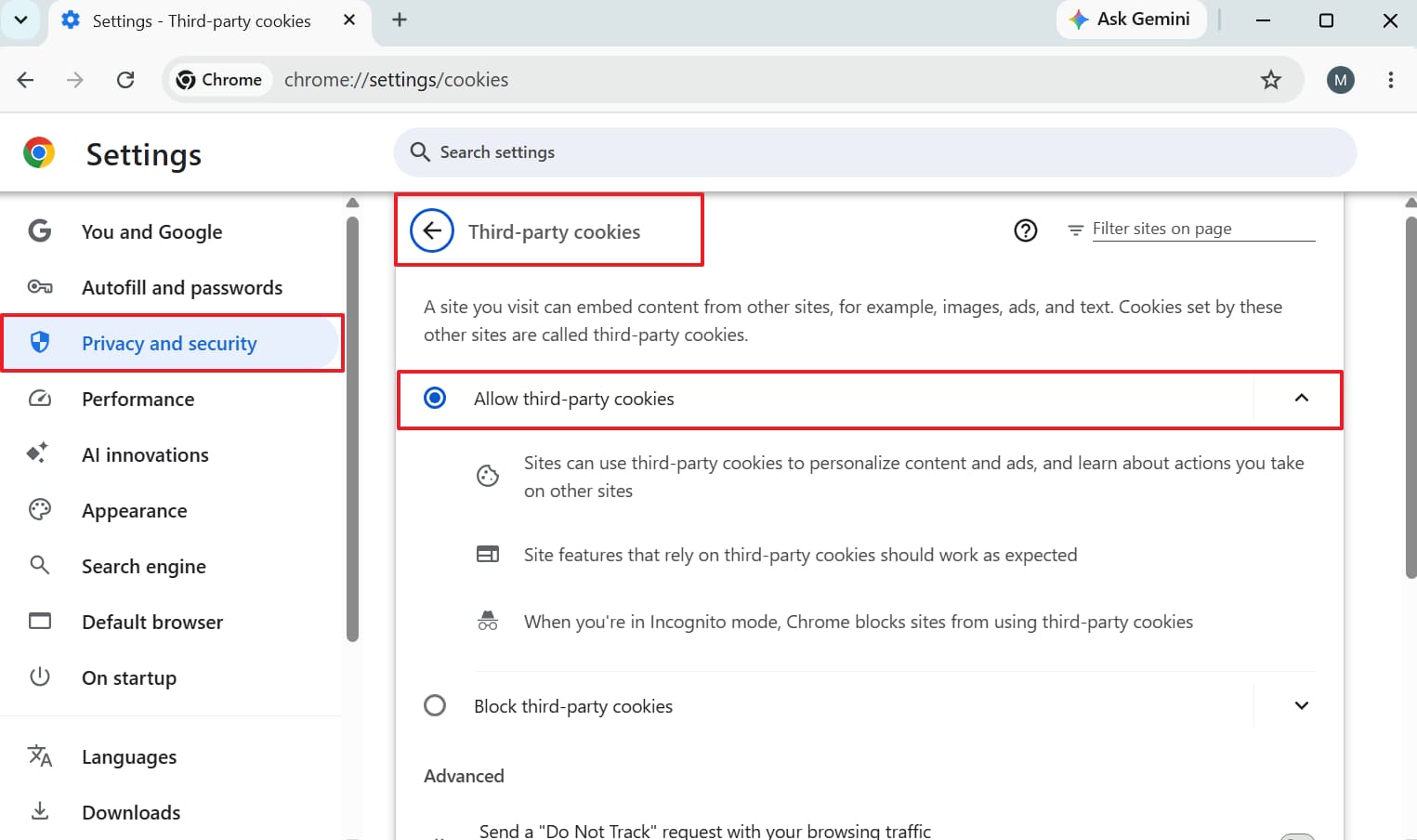1417x840 pixels.
Task: Reload the settings page
Action: [x=125, y=80]
